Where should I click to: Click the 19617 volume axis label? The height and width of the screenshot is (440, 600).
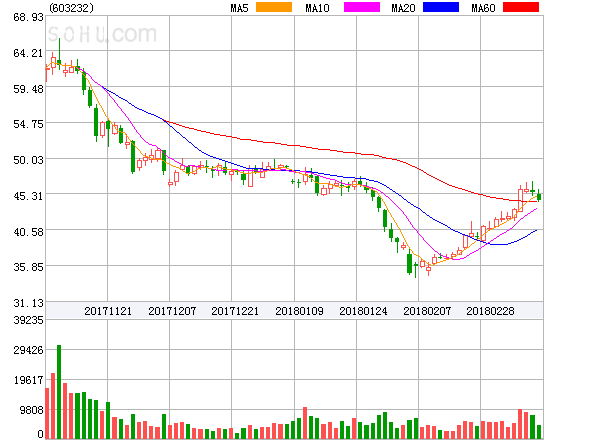click(x=28, y=380)
